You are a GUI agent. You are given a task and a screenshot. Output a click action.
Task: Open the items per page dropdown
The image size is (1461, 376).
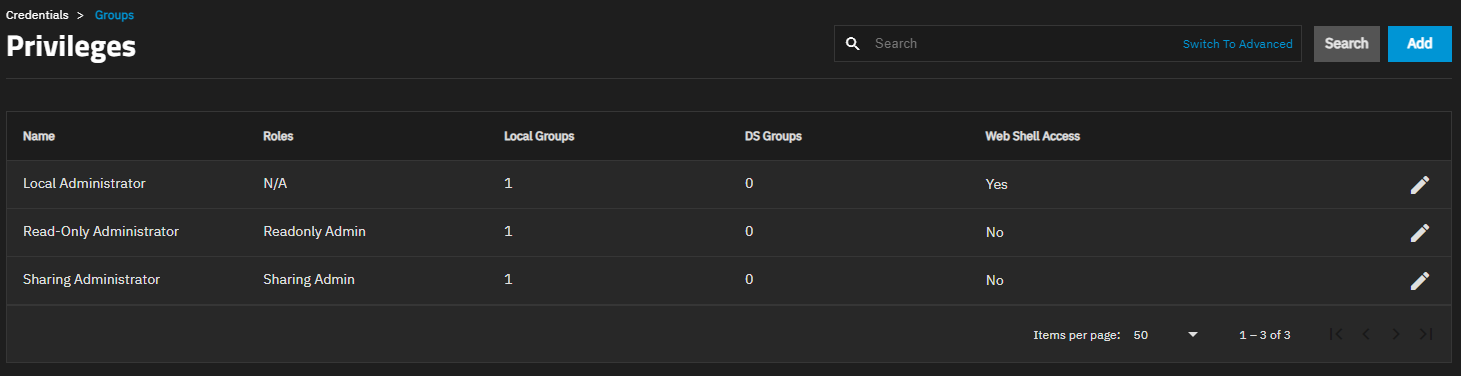1166,335
